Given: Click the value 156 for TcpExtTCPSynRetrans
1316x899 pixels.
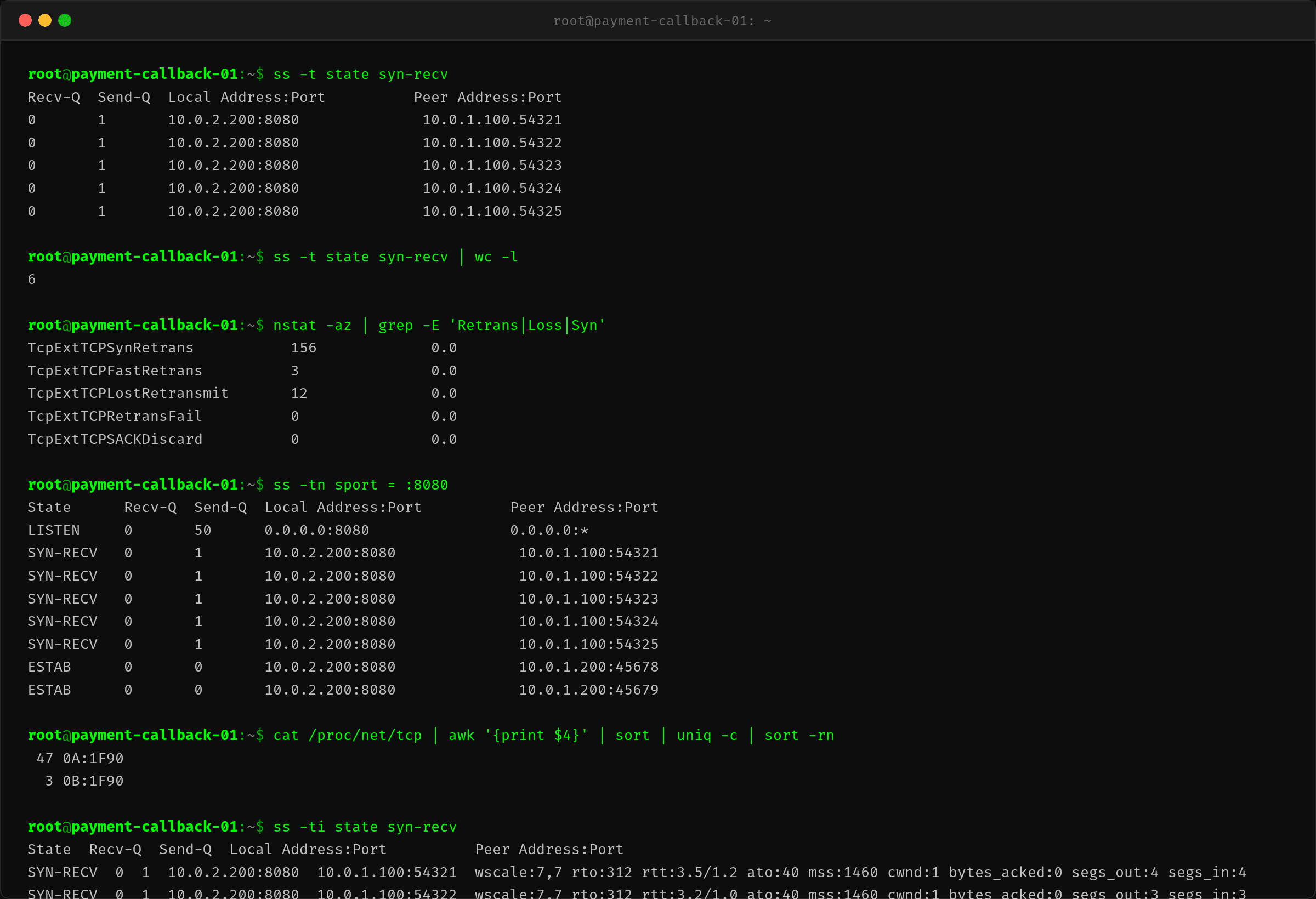Looking at the screenshot, I should coord(304,348).
